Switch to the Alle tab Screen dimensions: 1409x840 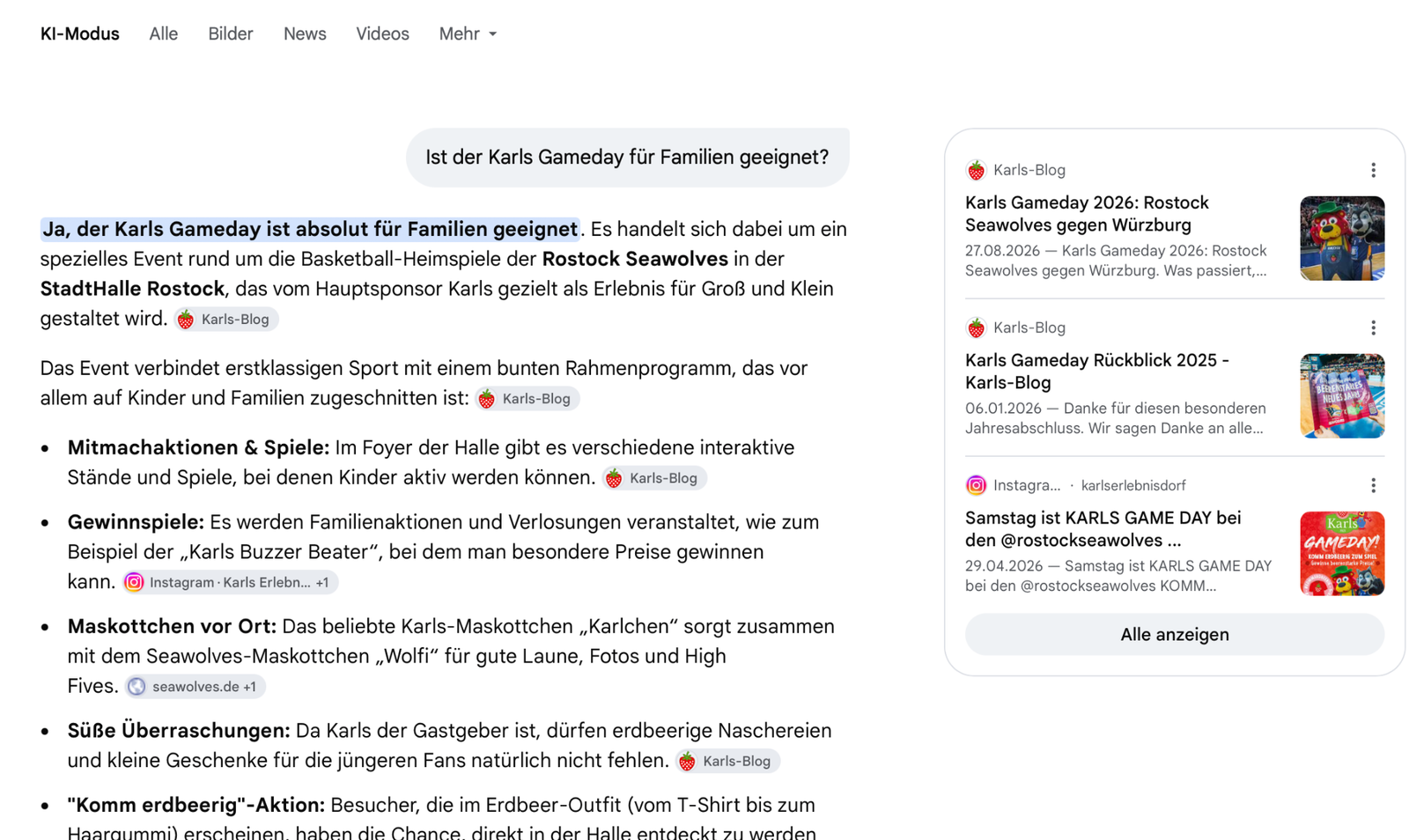(x=163, y=34)
